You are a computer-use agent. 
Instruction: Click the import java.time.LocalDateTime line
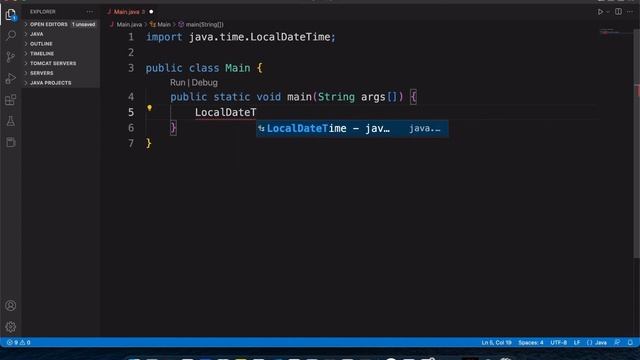coord(240,37)
